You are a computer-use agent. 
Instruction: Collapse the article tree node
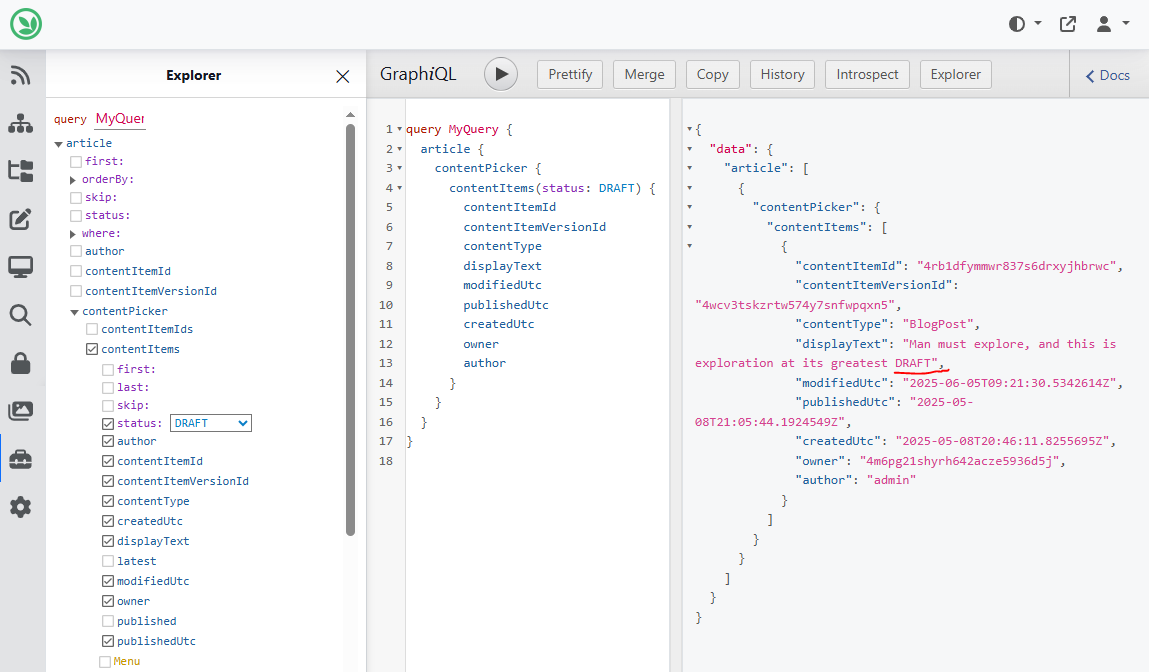(x=59, y=144)
